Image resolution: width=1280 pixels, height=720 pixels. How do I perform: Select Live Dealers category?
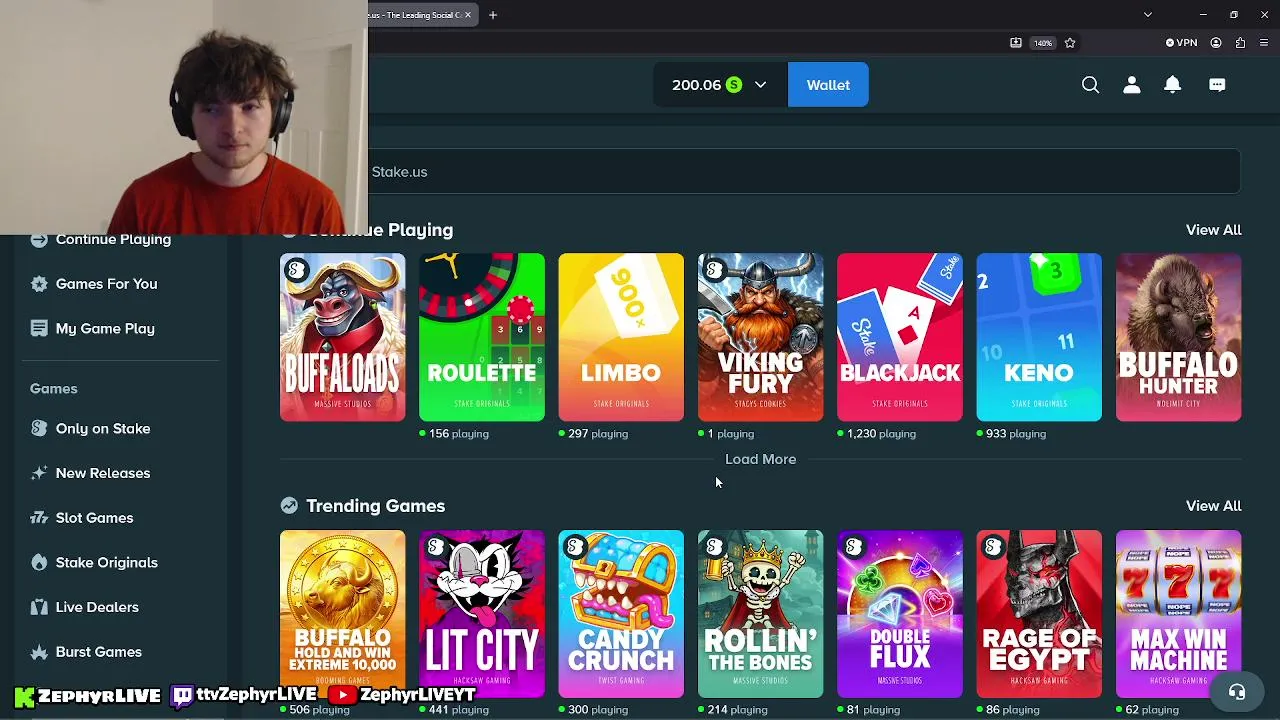(x=97, y=607)
